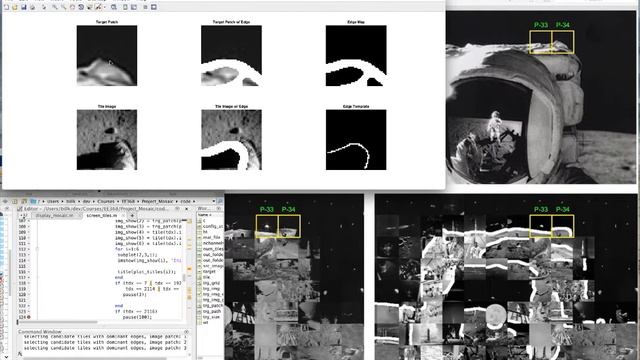The image size is (640, 360).
Task: Open the brush color dropdown arrow
Action: pyautogui.click(x=104, y=7)
